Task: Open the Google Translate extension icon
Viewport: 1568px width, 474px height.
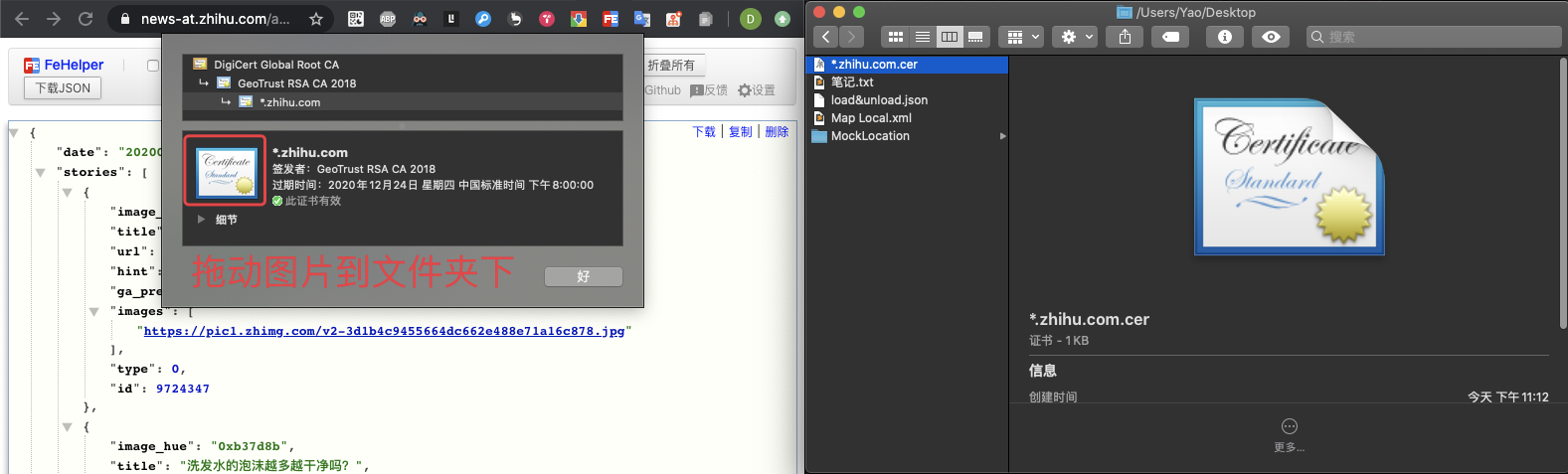Action: pyautogui.click(x=642, y=19)
